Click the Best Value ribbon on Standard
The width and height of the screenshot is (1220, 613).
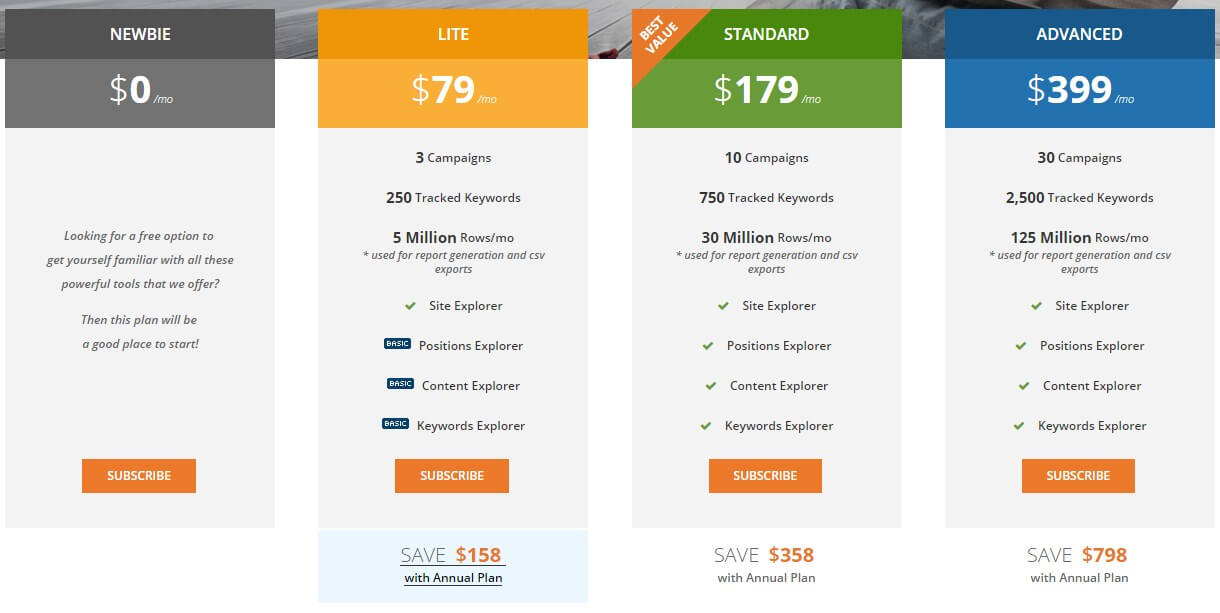tap(660, 38)
